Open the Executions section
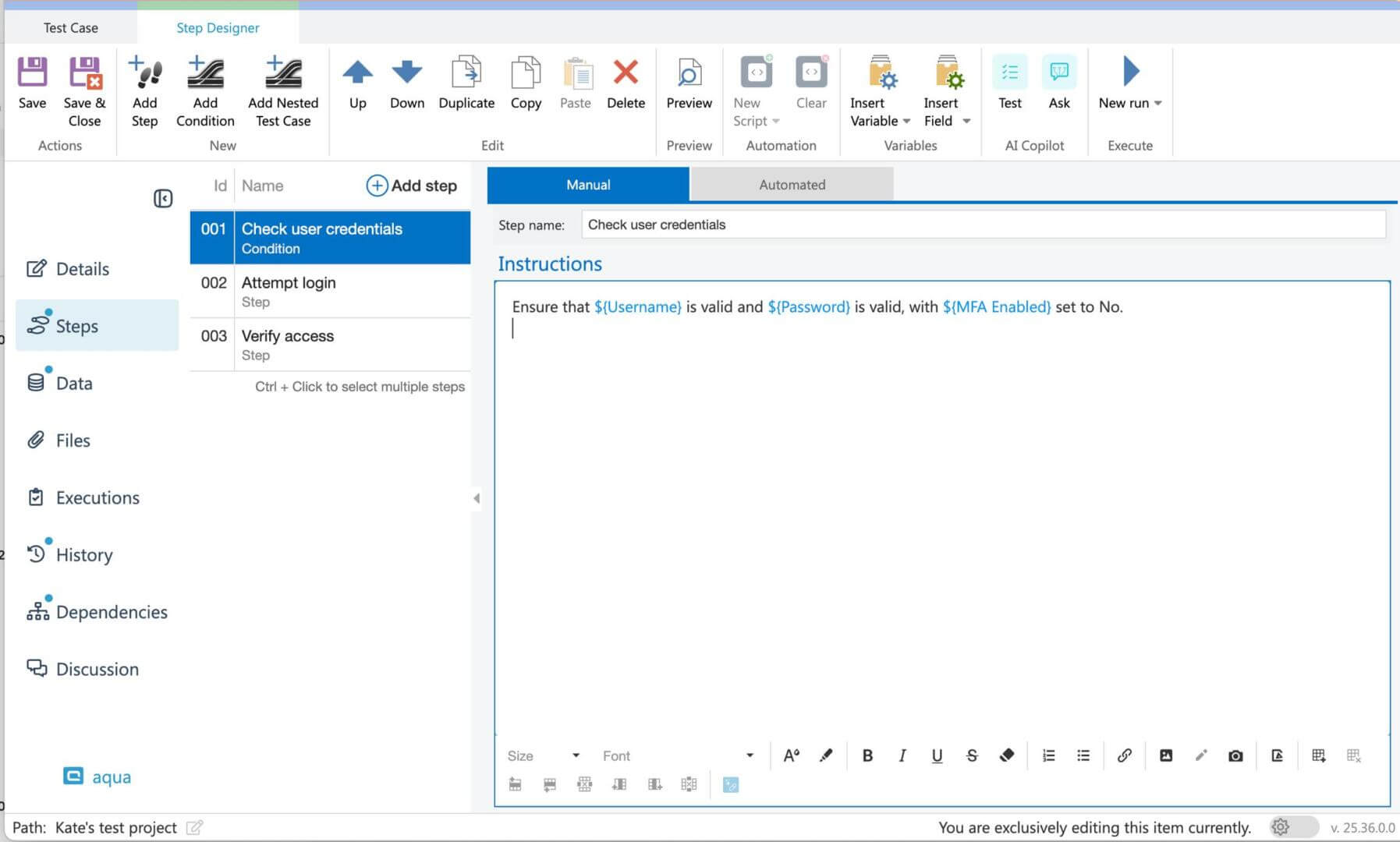The image size is (1400, 842). (x=97, y=497)
